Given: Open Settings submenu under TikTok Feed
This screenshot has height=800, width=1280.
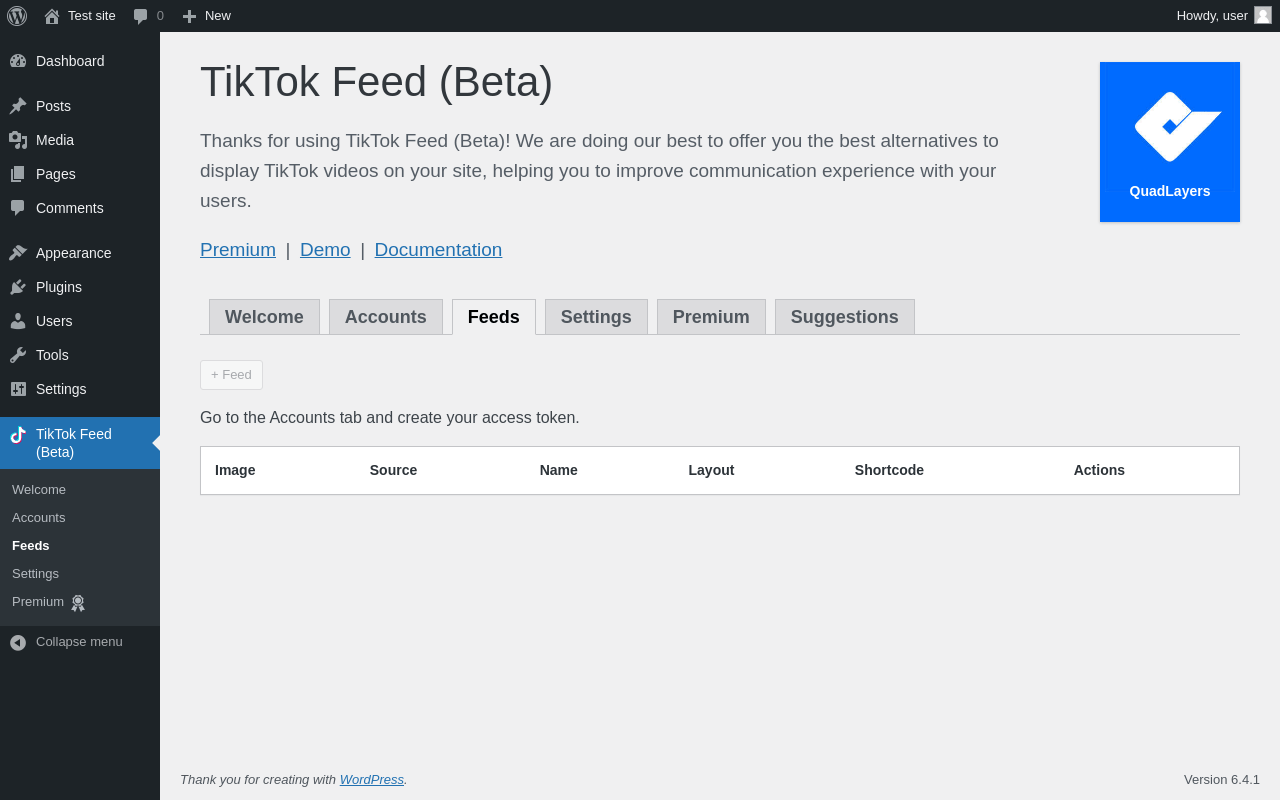Looking at the screenshot, I should point(35,574).
